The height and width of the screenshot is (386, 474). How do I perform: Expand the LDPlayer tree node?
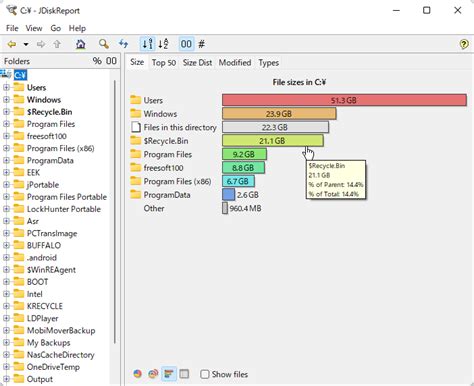pyautogui.click(x=6, y=318)
